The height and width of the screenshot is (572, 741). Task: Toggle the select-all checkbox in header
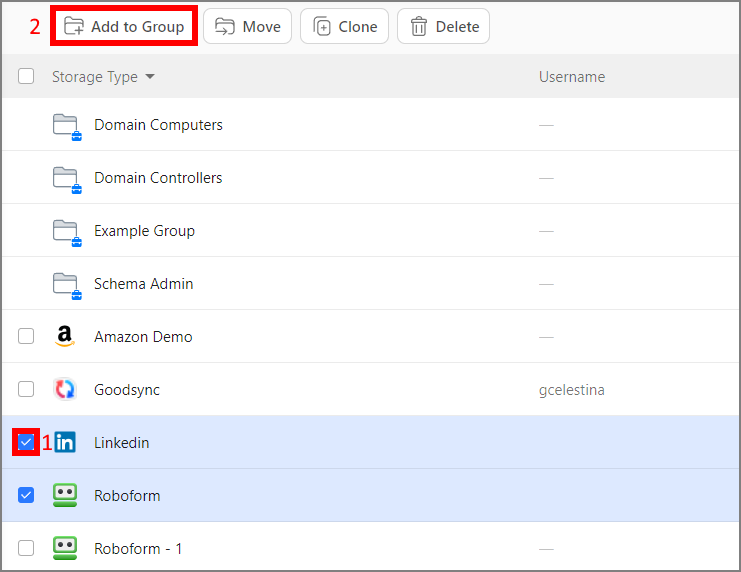26,77
